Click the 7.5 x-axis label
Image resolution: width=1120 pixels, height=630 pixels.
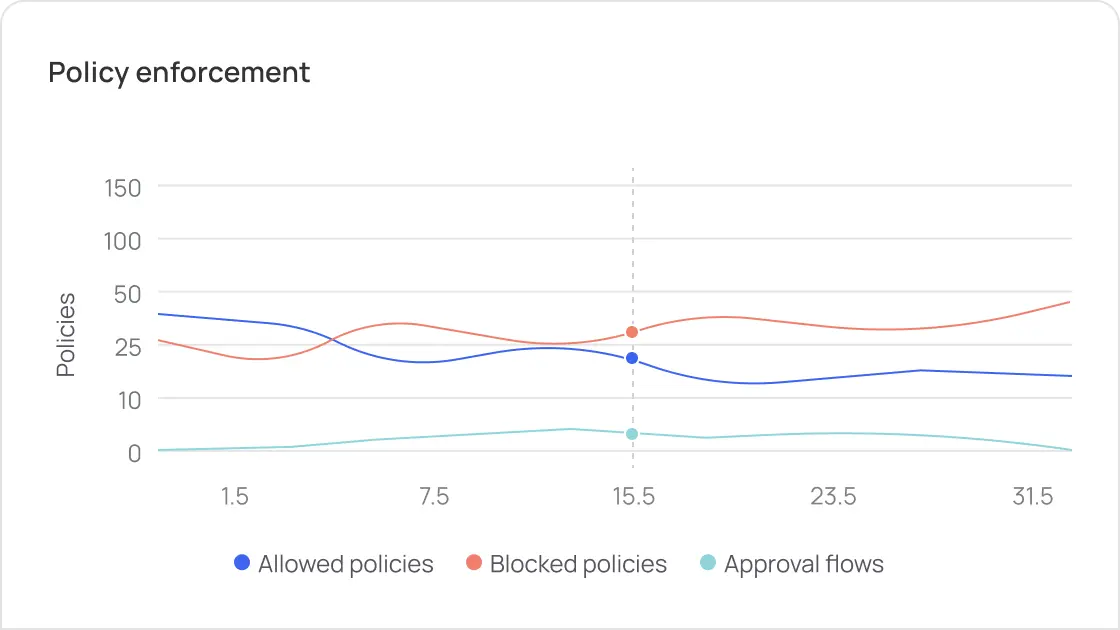(434, 497)
